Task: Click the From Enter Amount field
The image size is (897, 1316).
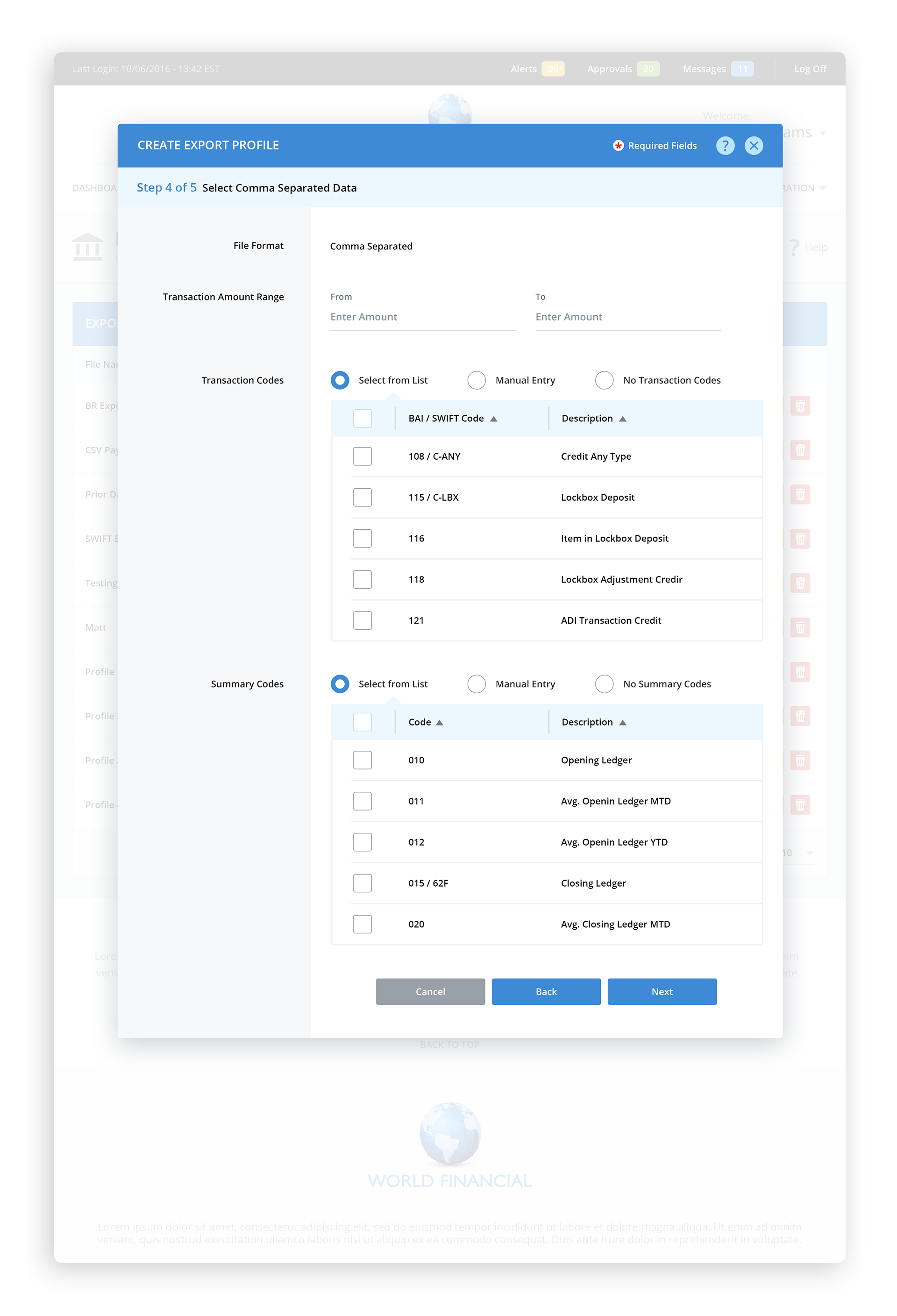Action: click(x=422, y=317)
